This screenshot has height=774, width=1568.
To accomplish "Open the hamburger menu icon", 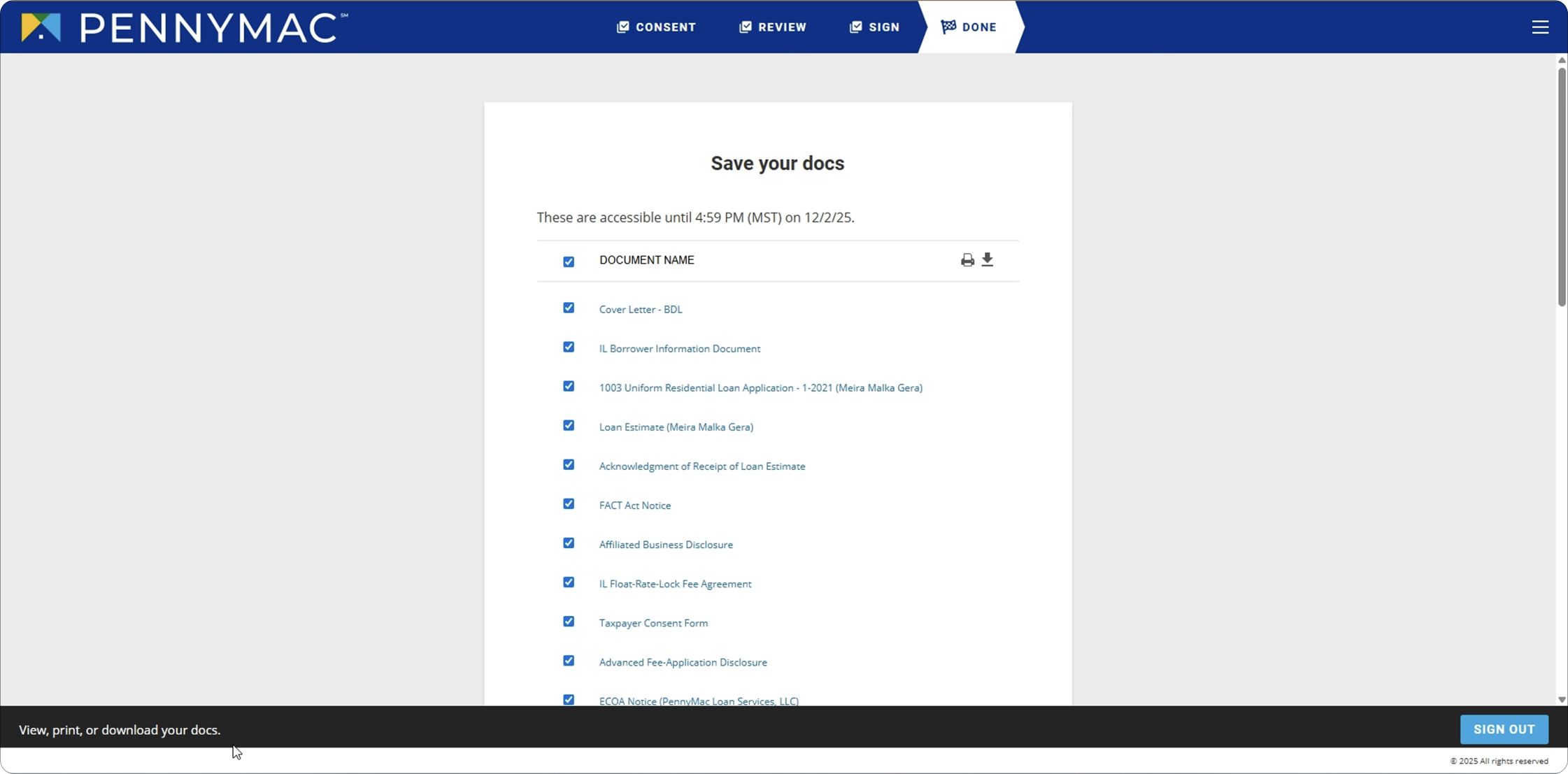I will tap(1540, 27).
